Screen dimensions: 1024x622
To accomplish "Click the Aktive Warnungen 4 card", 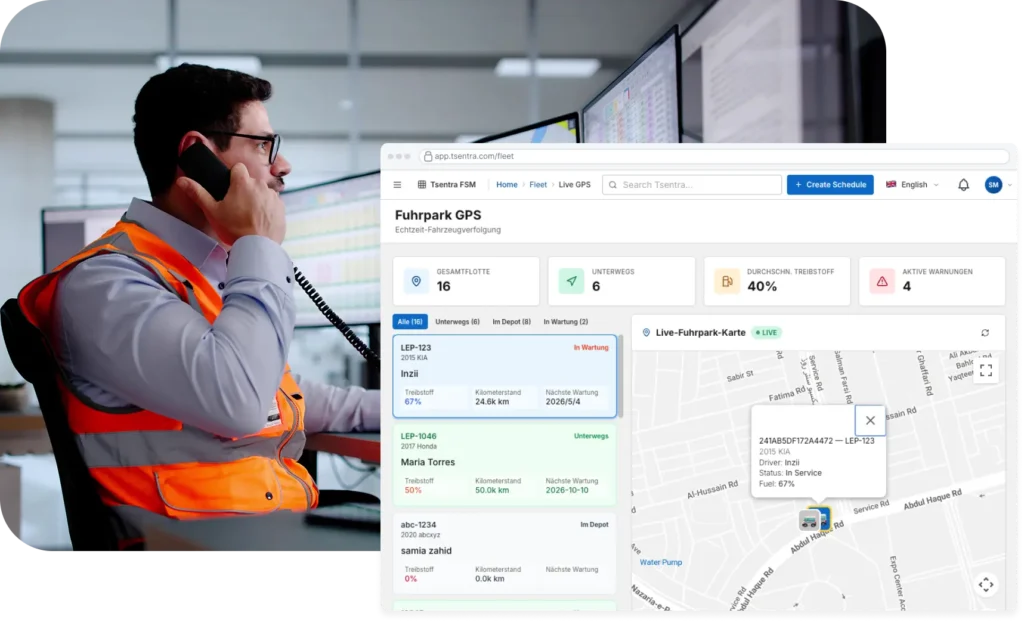I will pos(932,281).
